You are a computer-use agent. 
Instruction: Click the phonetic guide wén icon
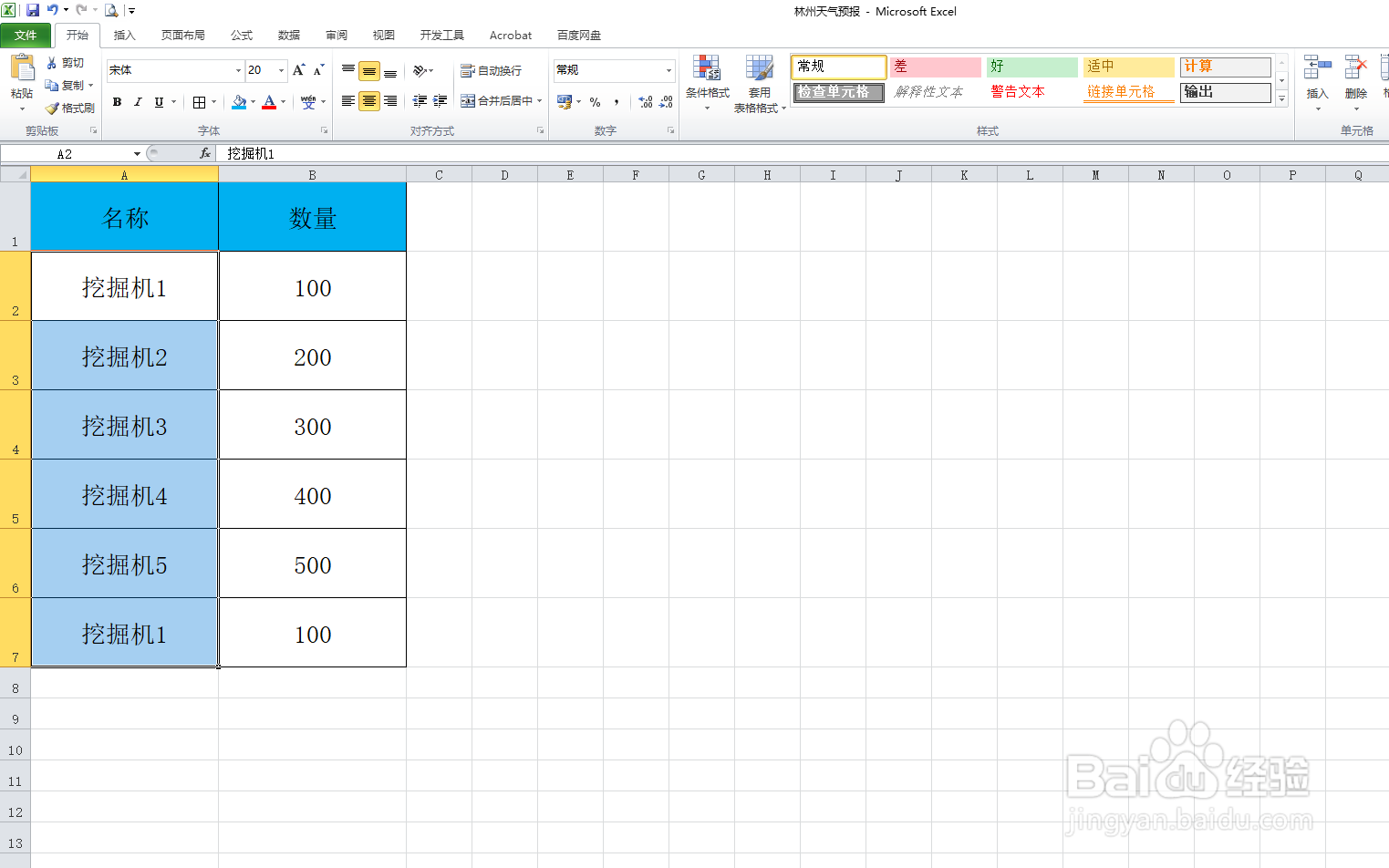[308, 102]
